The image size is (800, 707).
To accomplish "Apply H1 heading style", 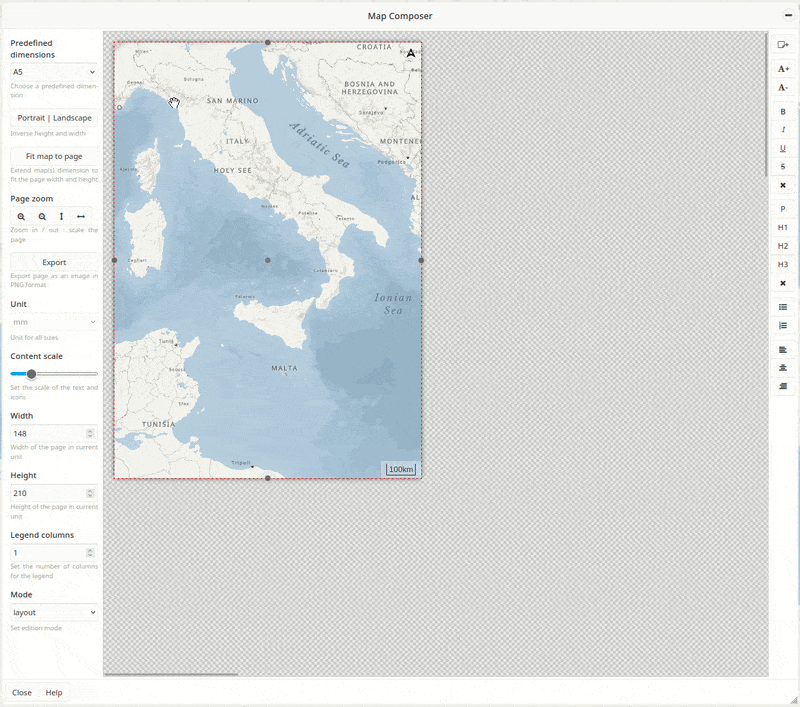I will [783, 226].
